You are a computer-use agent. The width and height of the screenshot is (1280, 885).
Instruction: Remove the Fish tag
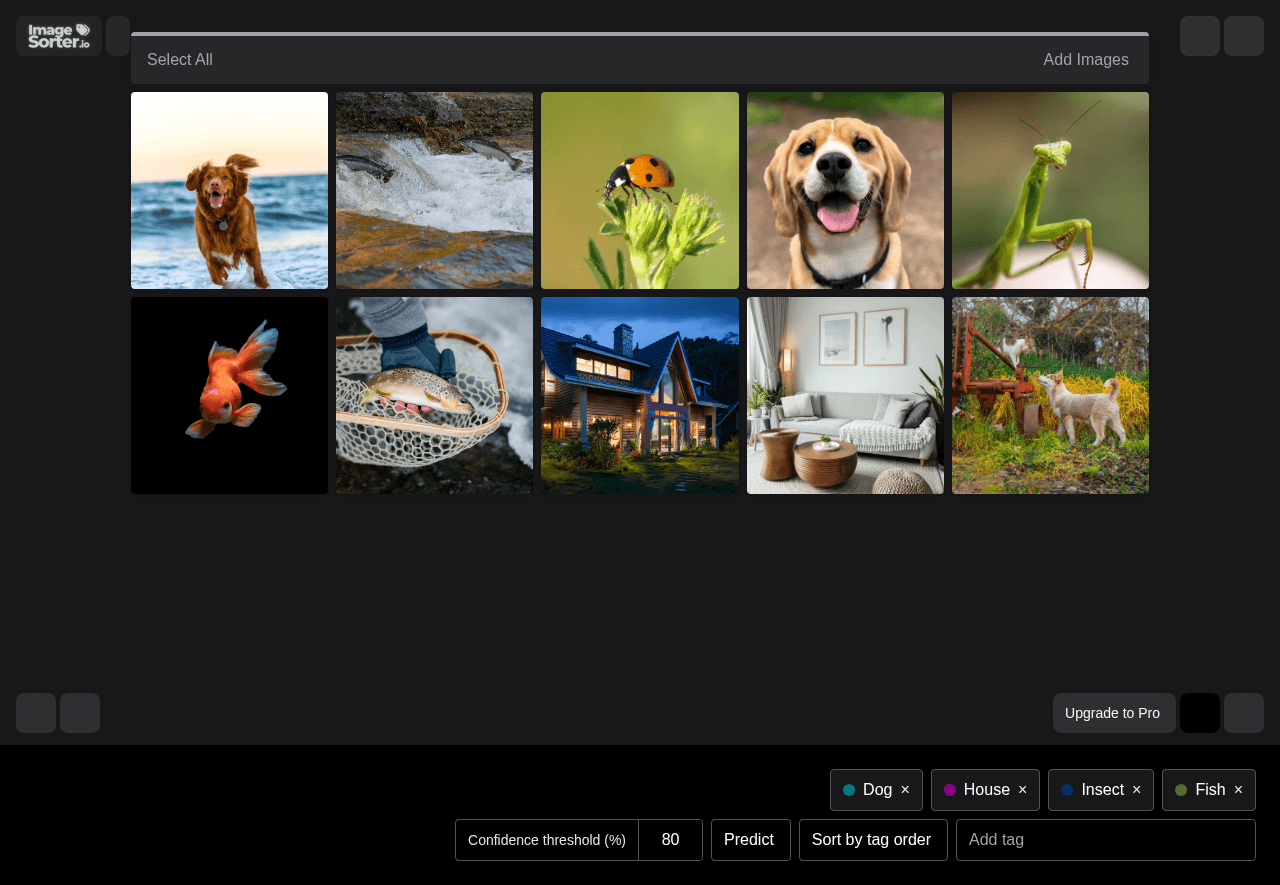click(x=1238, y=790)
